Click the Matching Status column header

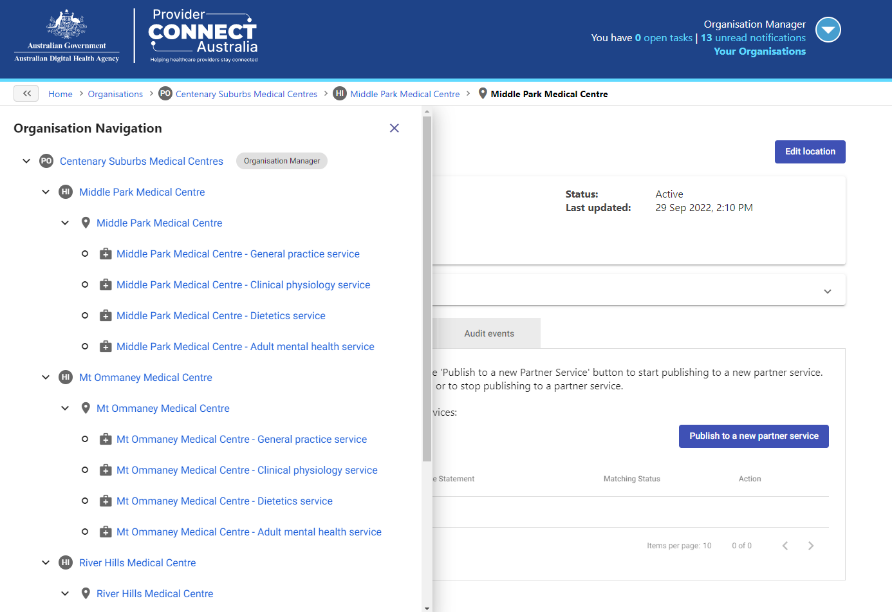pos(631,479)
